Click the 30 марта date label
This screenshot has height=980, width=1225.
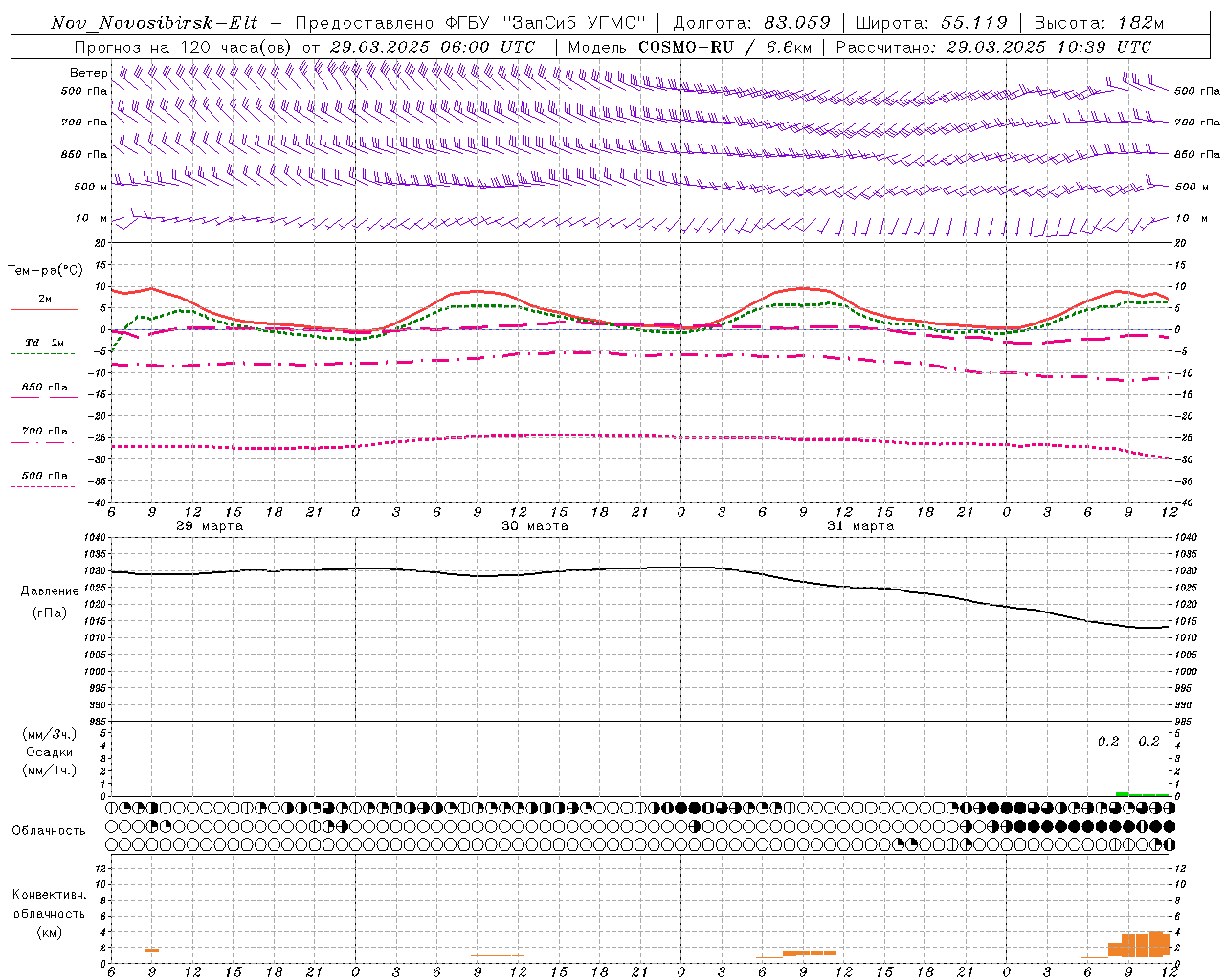535,526
